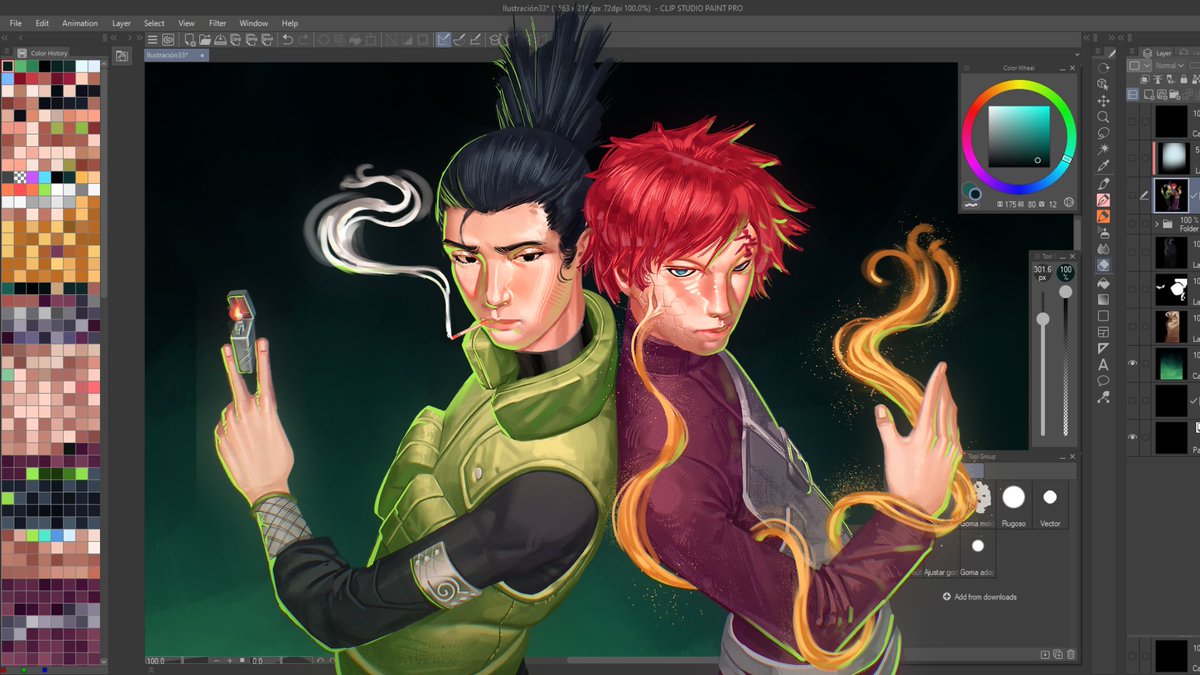
Task: Select the character artwork layer thumbnail
Action: point(1170,195)
